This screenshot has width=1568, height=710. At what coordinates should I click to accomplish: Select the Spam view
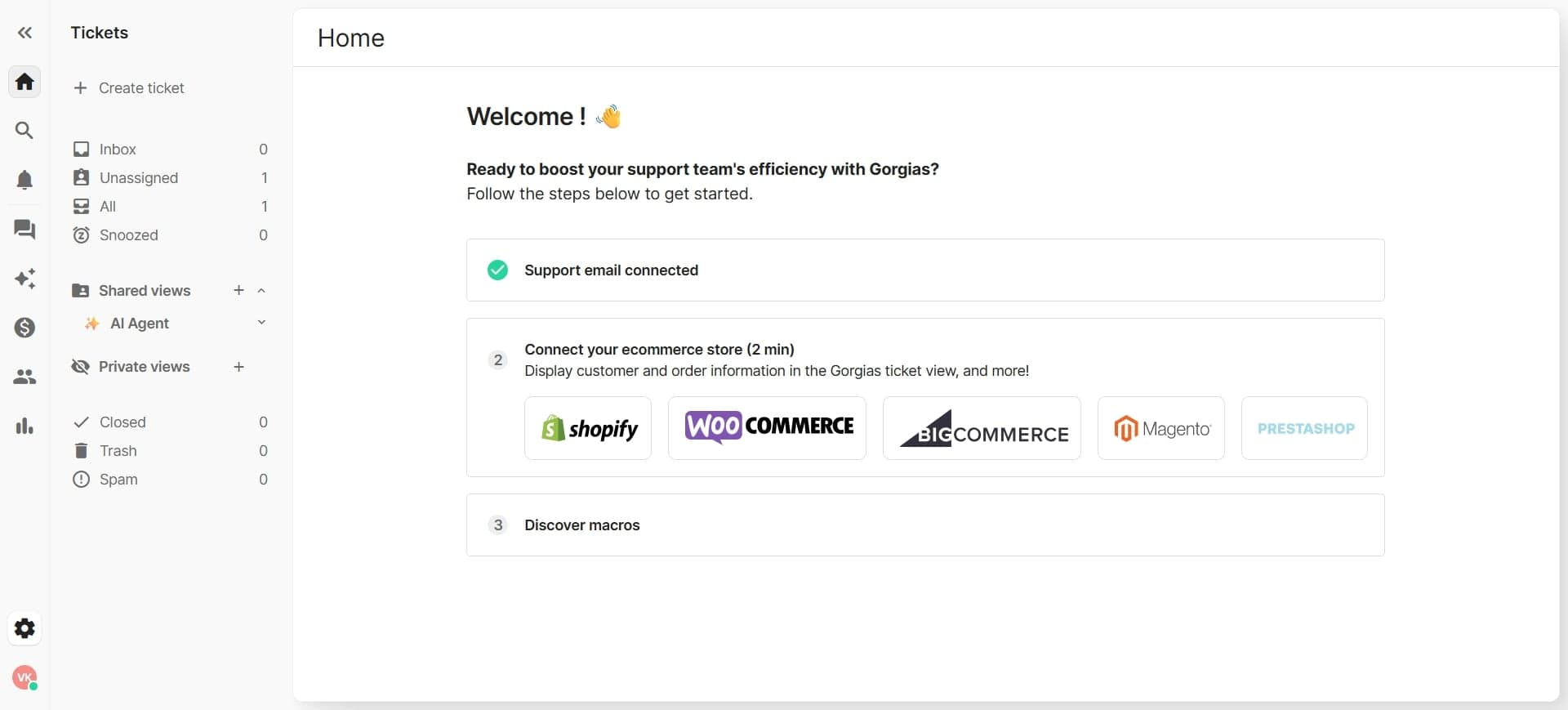[118, 480]
